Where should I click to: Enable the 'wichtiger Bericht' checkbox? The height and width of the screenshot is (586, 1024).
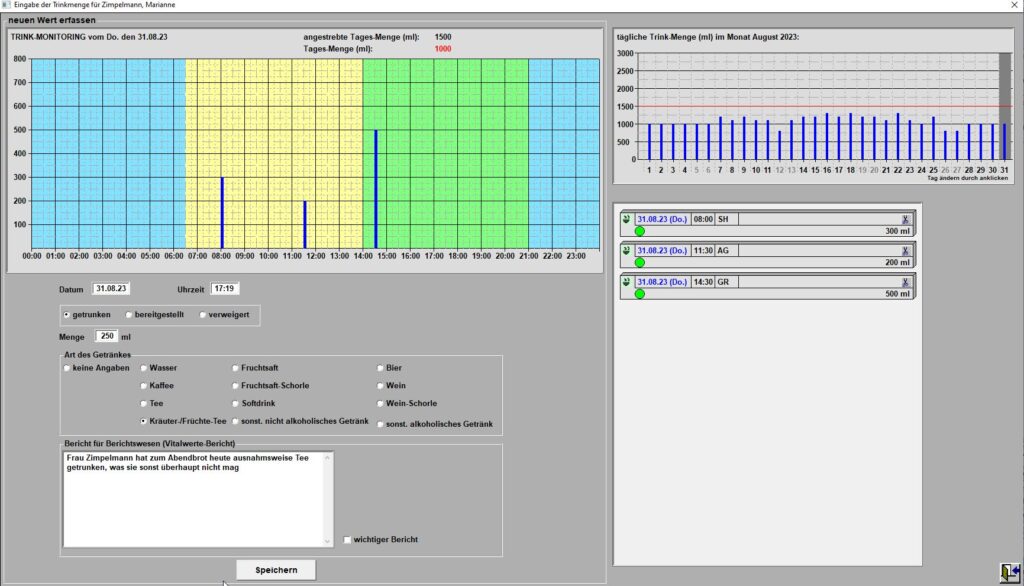click(347, 540)
